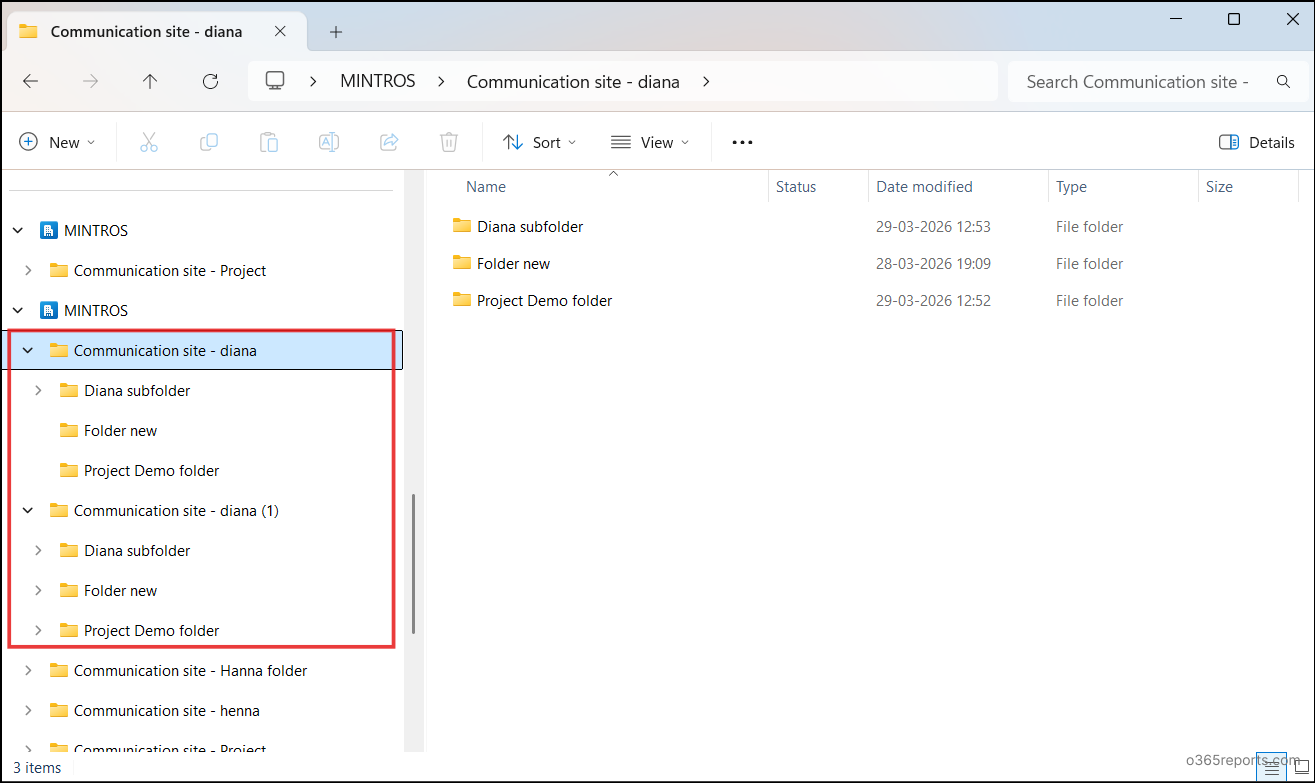Click the Share icon in the toolbar
The image size is (1315, 783).
pos(388,141)
